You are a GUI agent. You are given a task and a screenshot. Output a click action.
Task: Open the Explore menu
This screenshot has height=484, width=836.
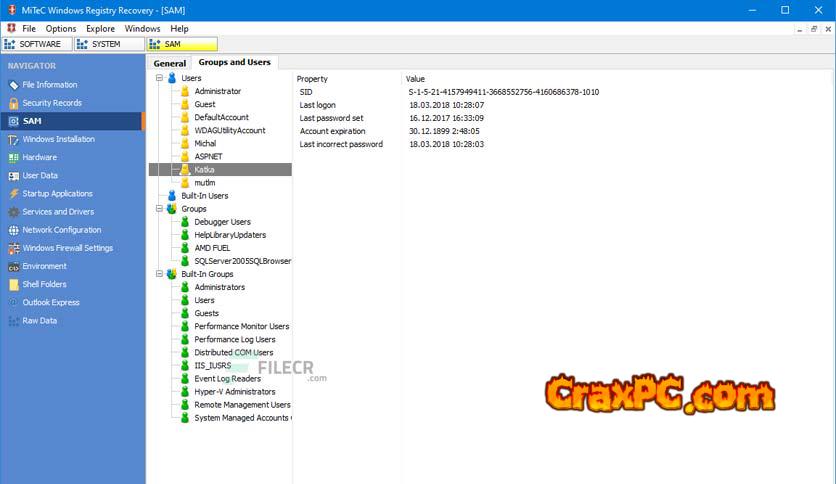click(x=100, y=29)
